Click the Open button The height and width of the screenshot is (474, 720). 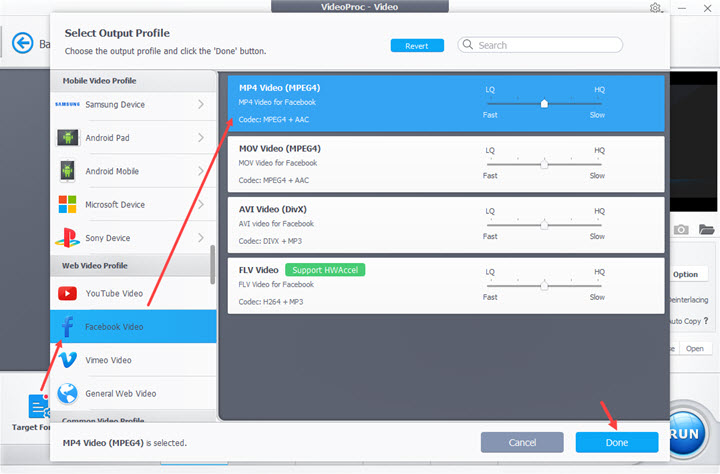pyautogui.click(x=695, y=349)
